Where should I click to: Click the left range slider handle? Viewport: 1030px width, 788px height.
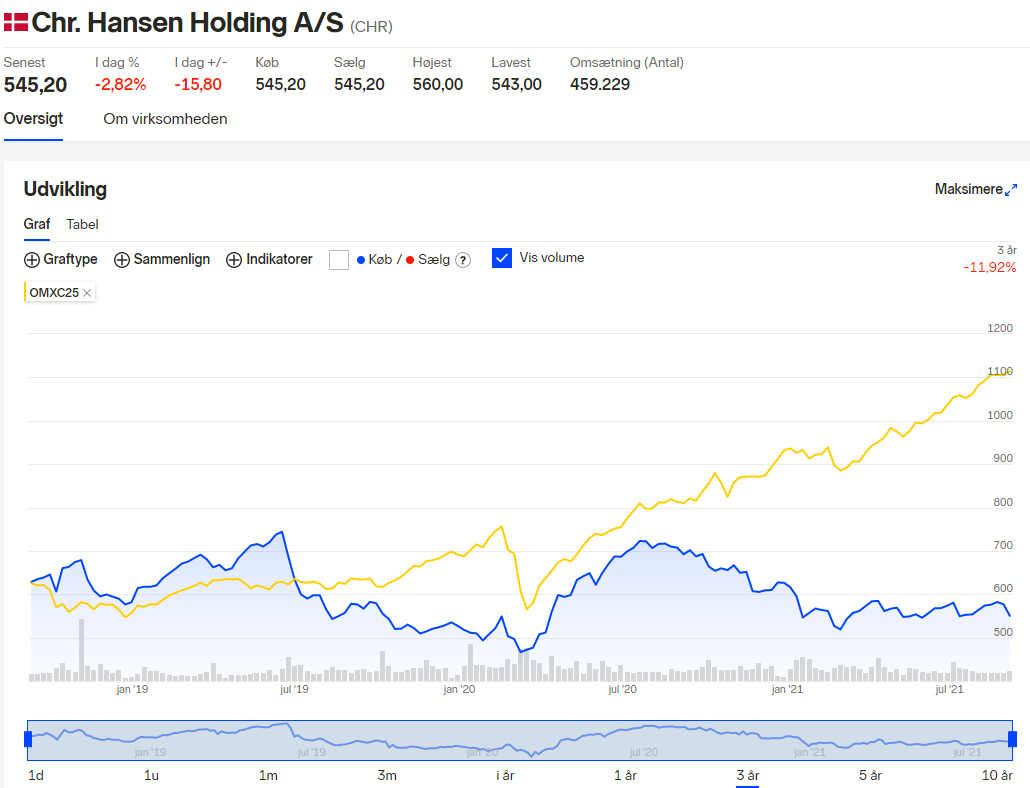(x=28, y=739)
